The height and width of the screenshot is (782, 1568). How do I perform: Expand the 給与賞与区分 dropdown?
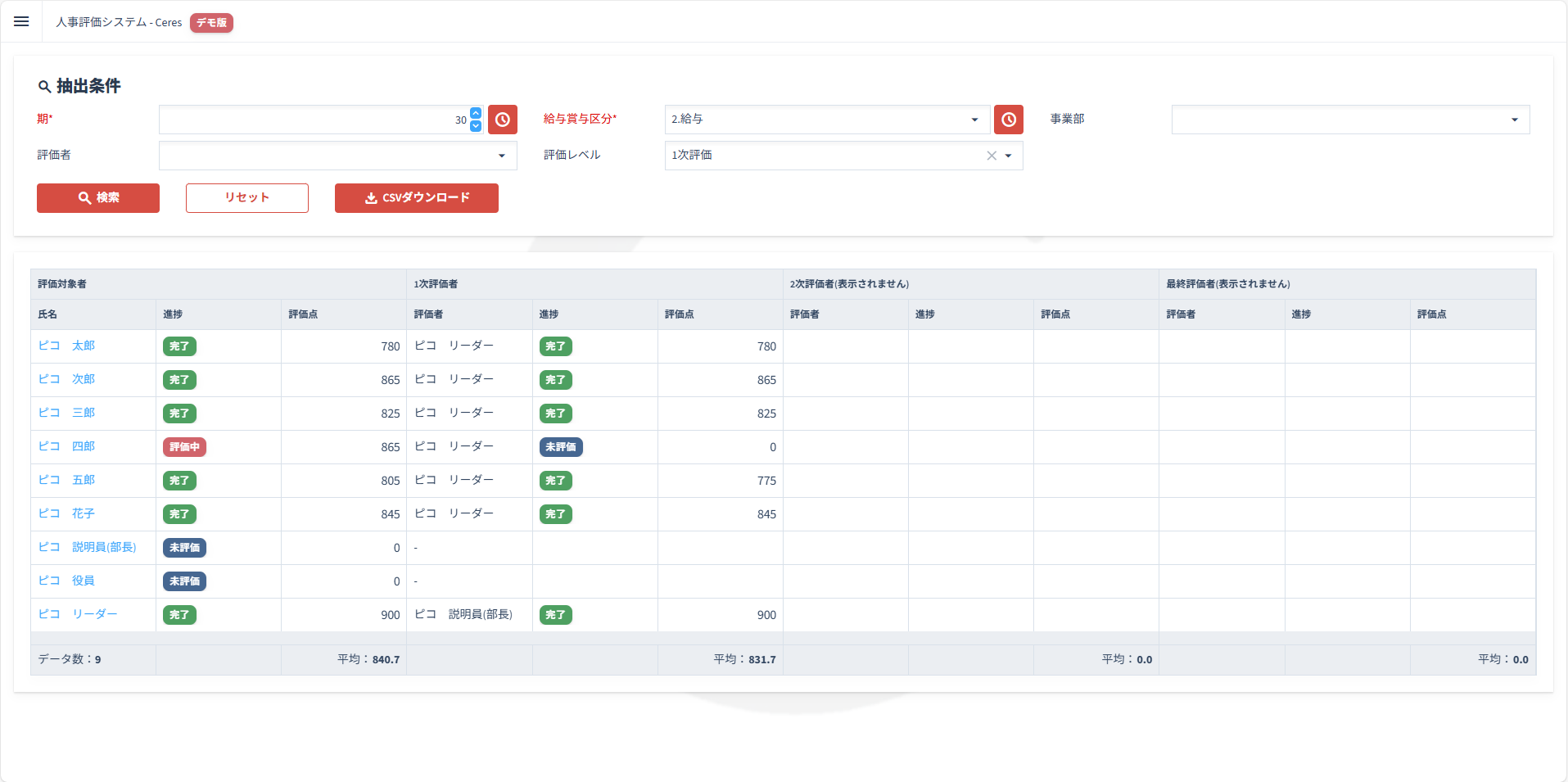[x=974, y=120]
